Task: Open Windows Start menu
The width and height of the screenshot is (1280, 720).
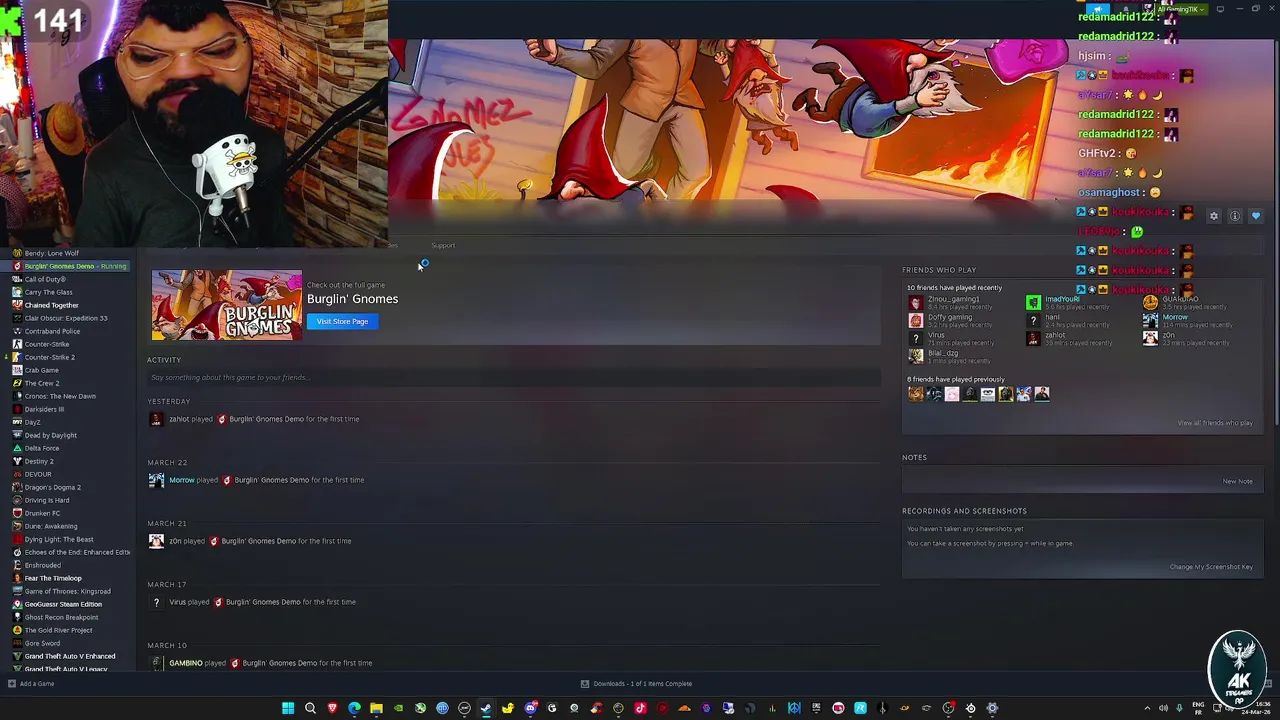Action: (288, 708)
